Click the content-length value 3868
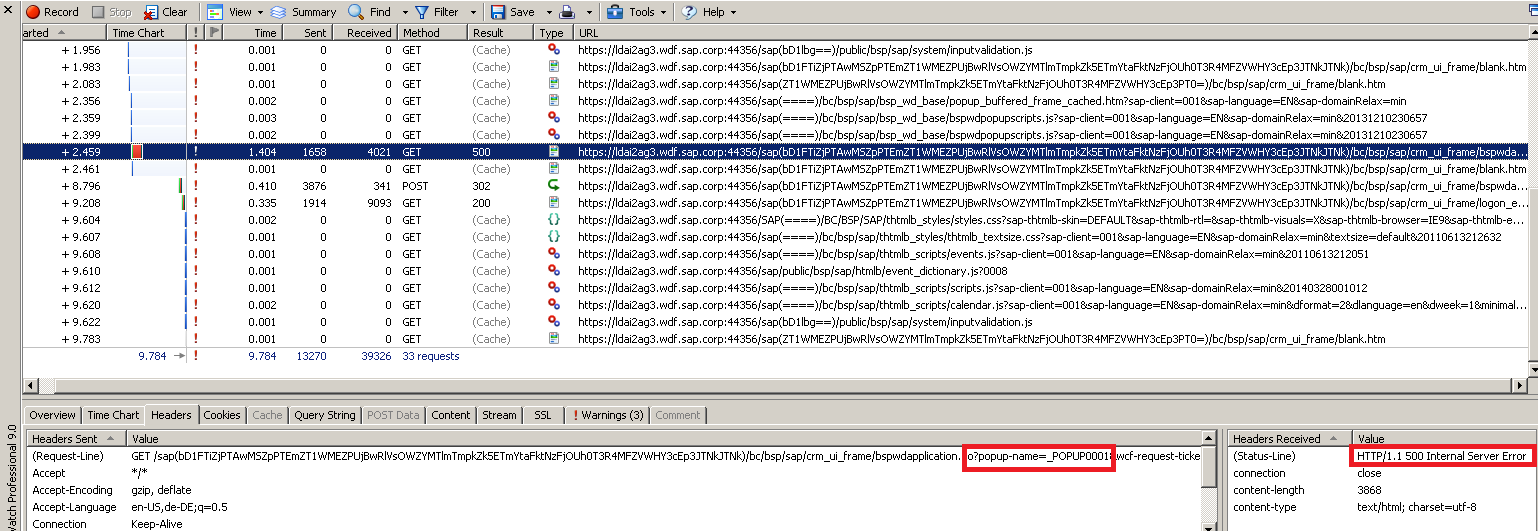This screenshot has height=531, width=1538. tap(1369, 490)
